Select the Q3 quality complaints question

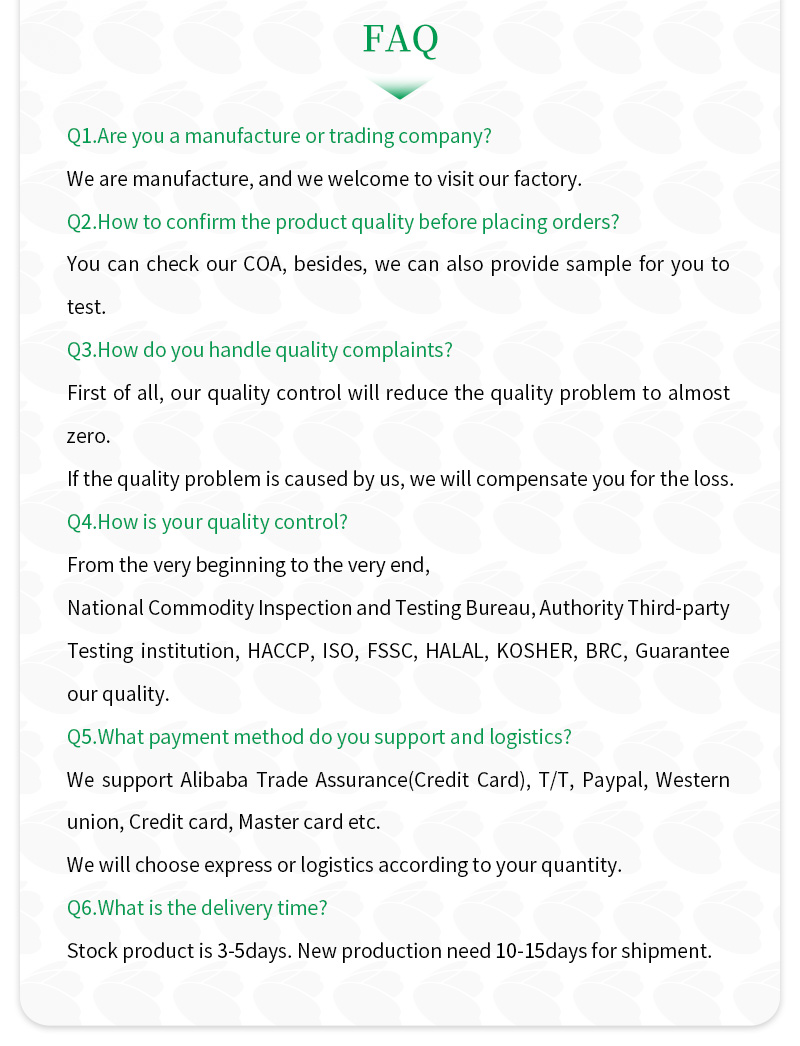pos(259,350)
